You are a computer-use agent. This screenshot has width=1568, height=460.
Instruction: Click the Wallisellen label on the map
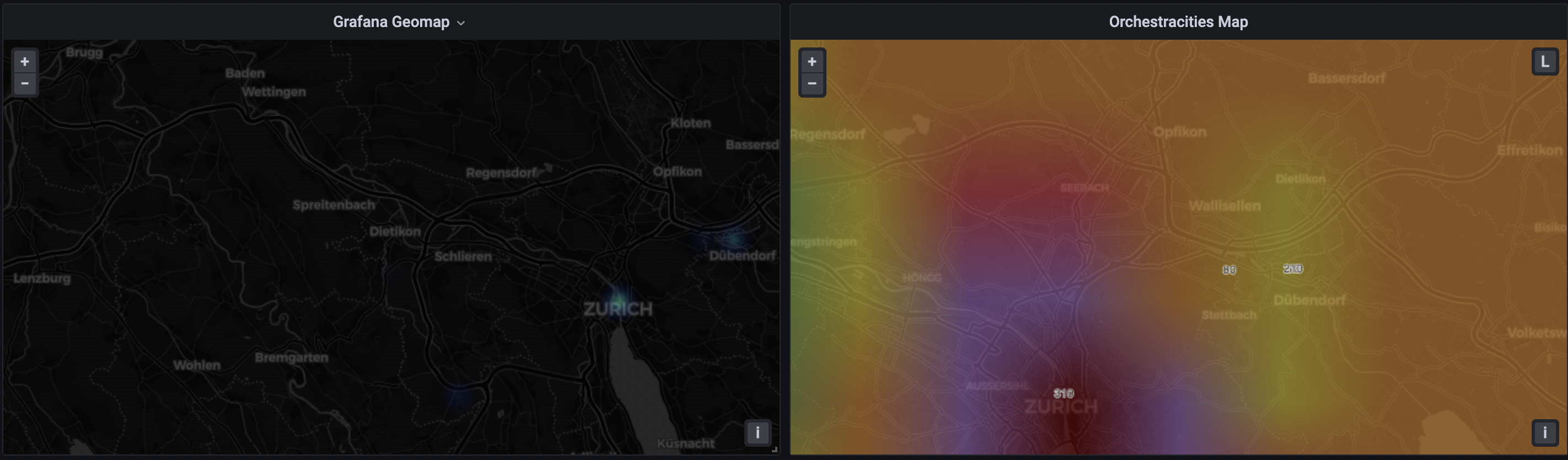pos(1225,206)
